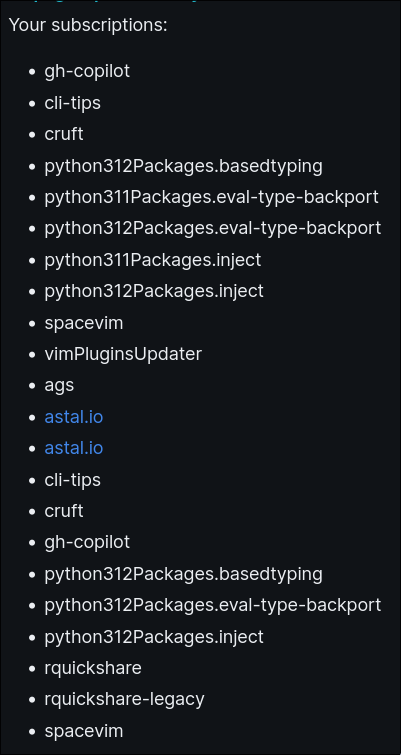Select gh-copilot entry directly under the subscriptions heading

point(87,71)
